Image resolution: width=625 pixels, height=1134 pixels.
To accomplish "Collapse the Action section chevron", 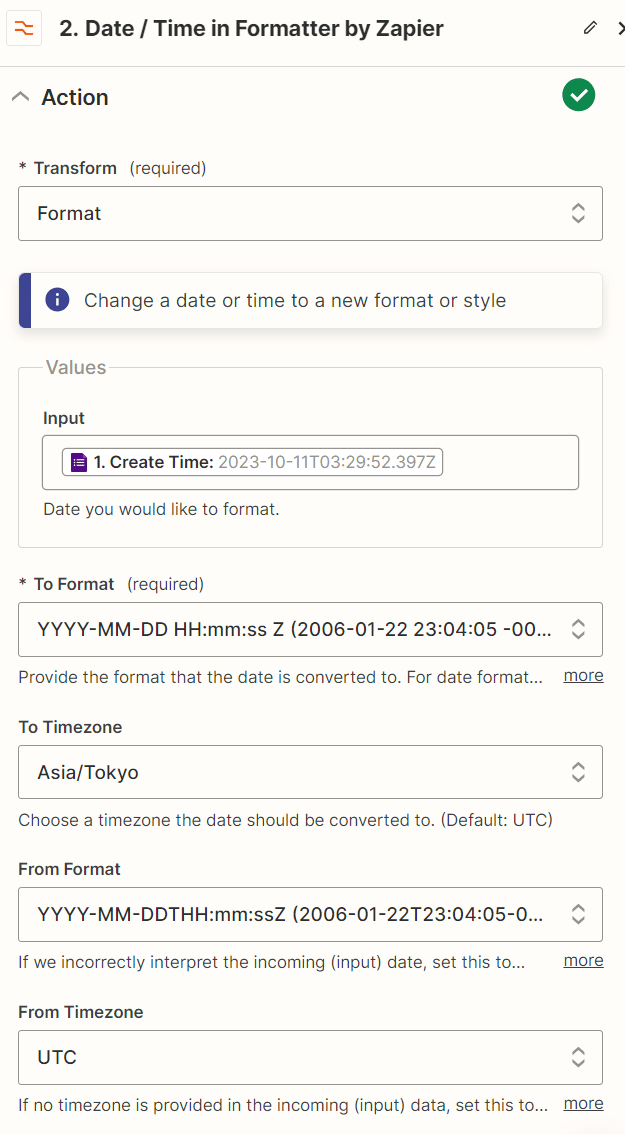I will (21, 97).
